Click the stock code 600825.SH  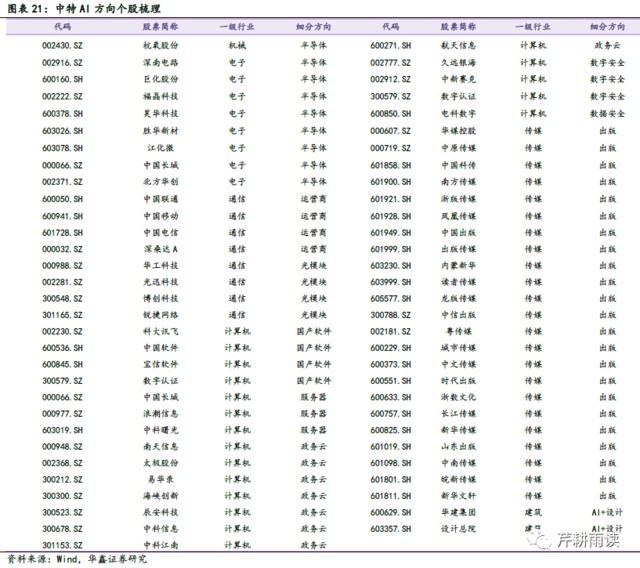point(391,430)
